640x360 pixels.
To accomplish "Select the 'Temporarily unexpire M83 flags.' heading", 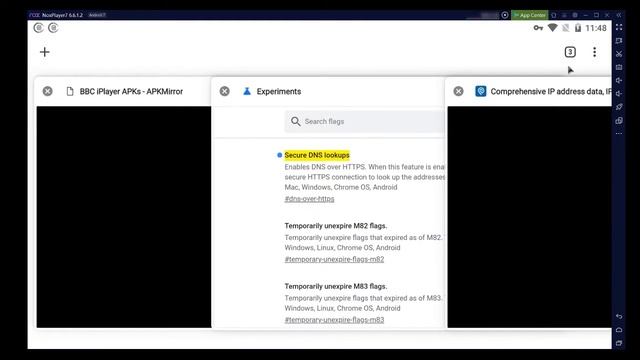I will click(336, 286).
